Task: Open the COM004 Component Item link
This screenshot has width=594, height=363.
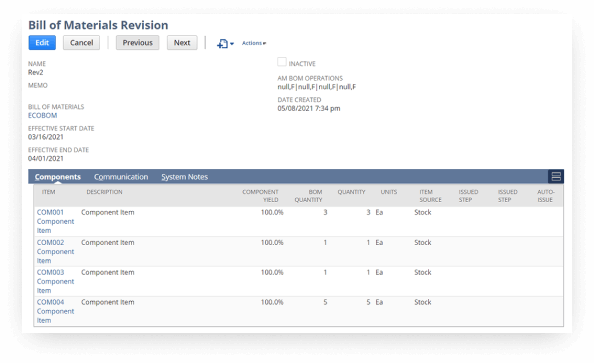Action: pos(55,311)
